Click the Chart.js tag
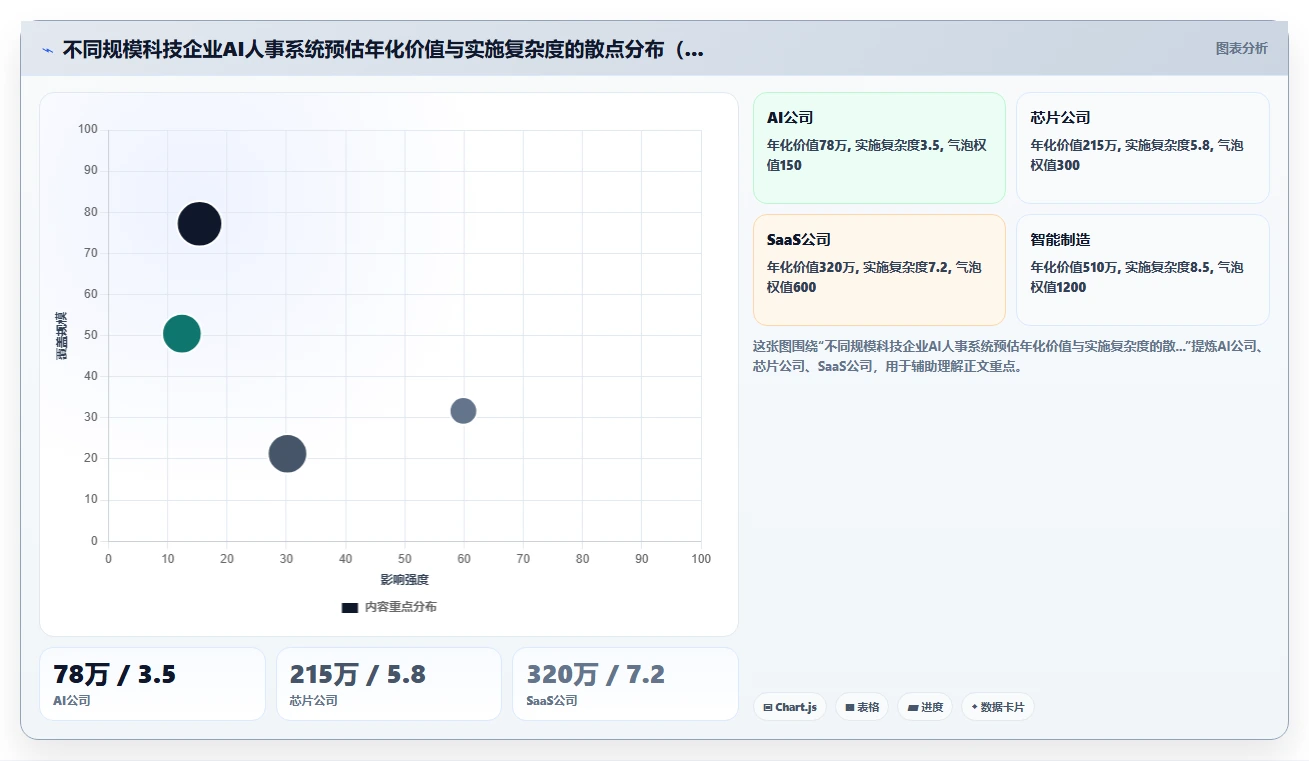 tap(790, 707)
